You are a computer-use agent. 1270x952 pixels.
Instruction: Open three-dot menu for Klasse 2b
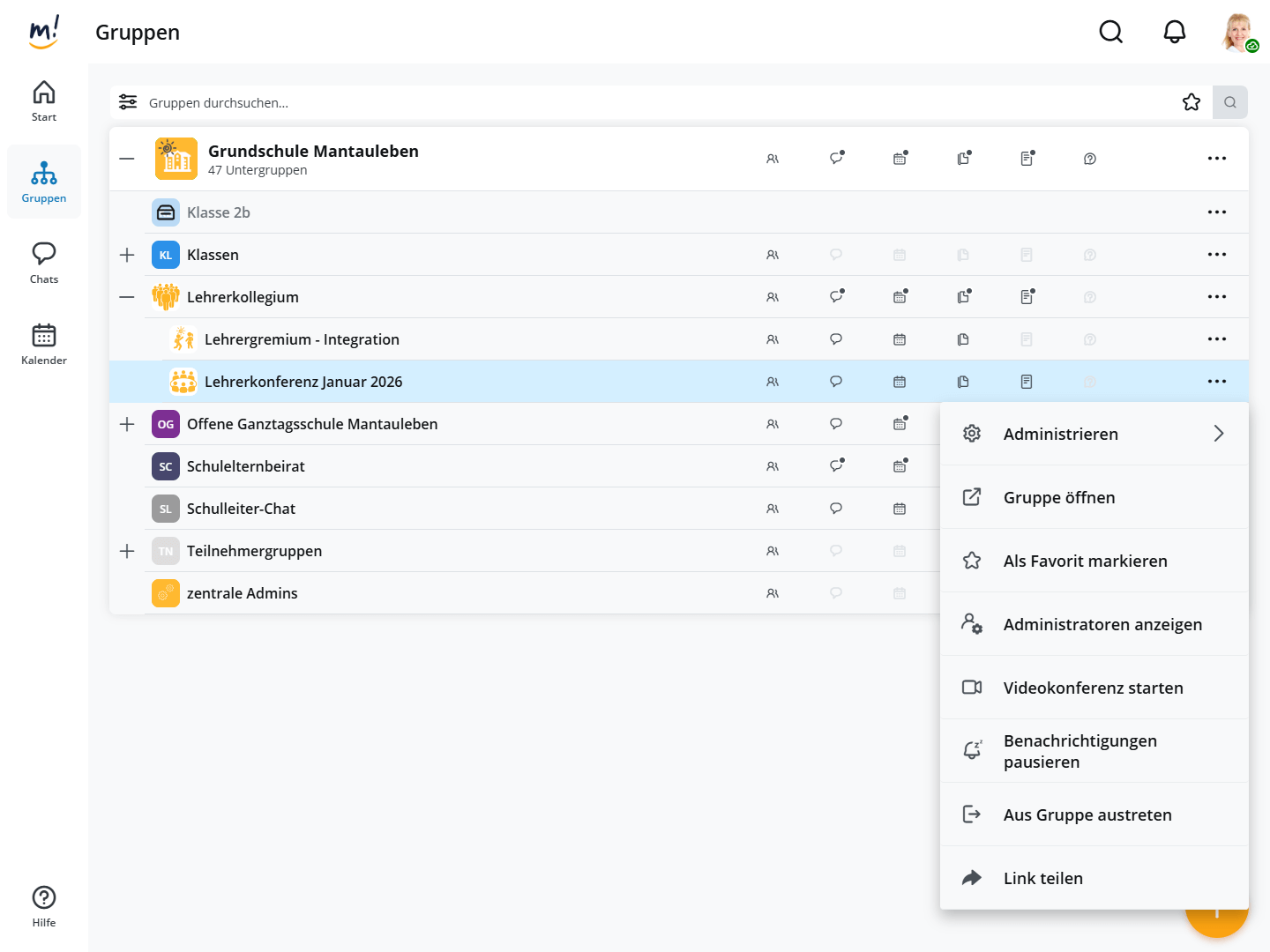pos(1216,212)
